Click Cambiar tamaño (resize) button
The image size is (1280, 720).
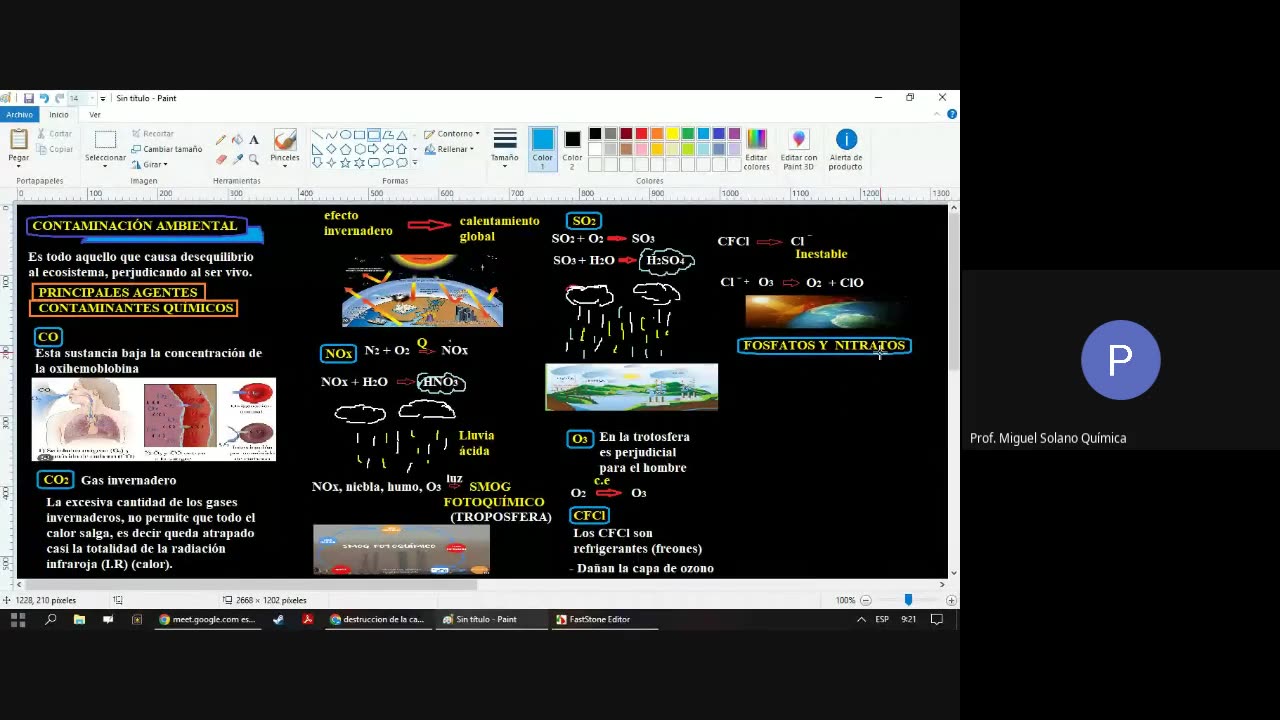[166, 149]
